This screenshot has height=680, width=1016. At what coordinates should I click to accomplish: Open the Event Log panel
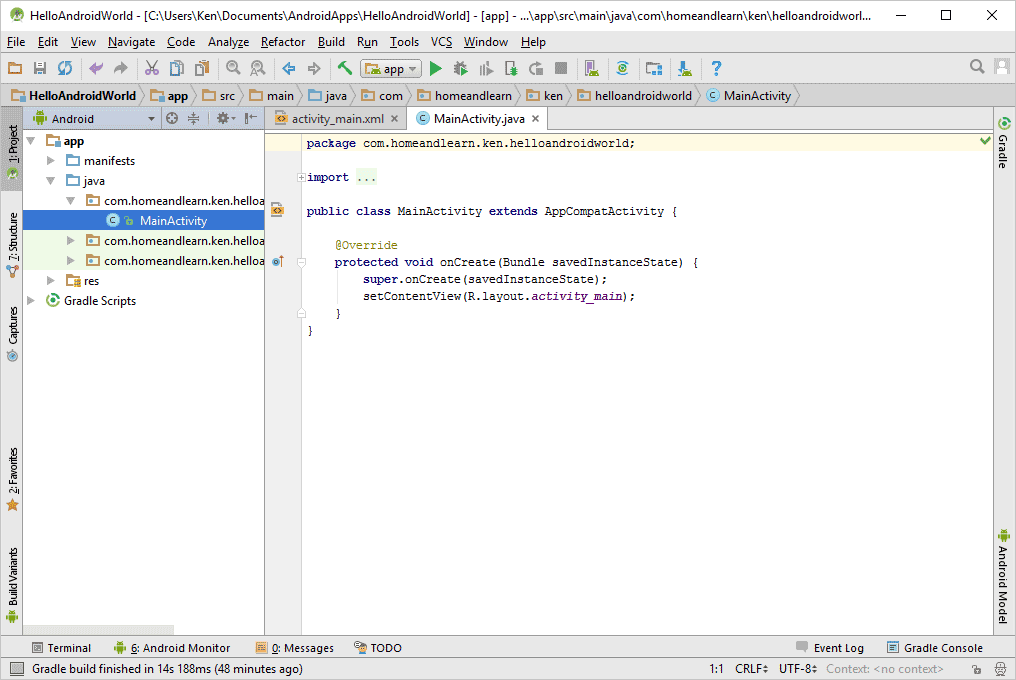[x=829, y=648]
